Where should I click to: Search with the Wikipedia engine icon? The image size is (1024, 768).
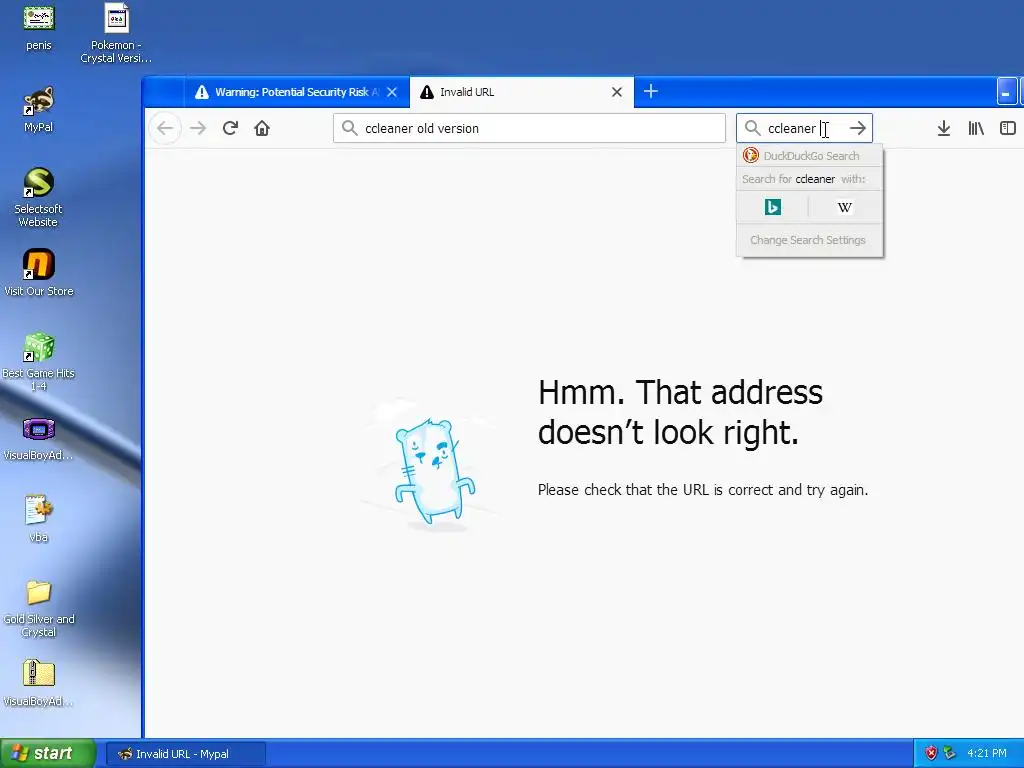[845, 207]
